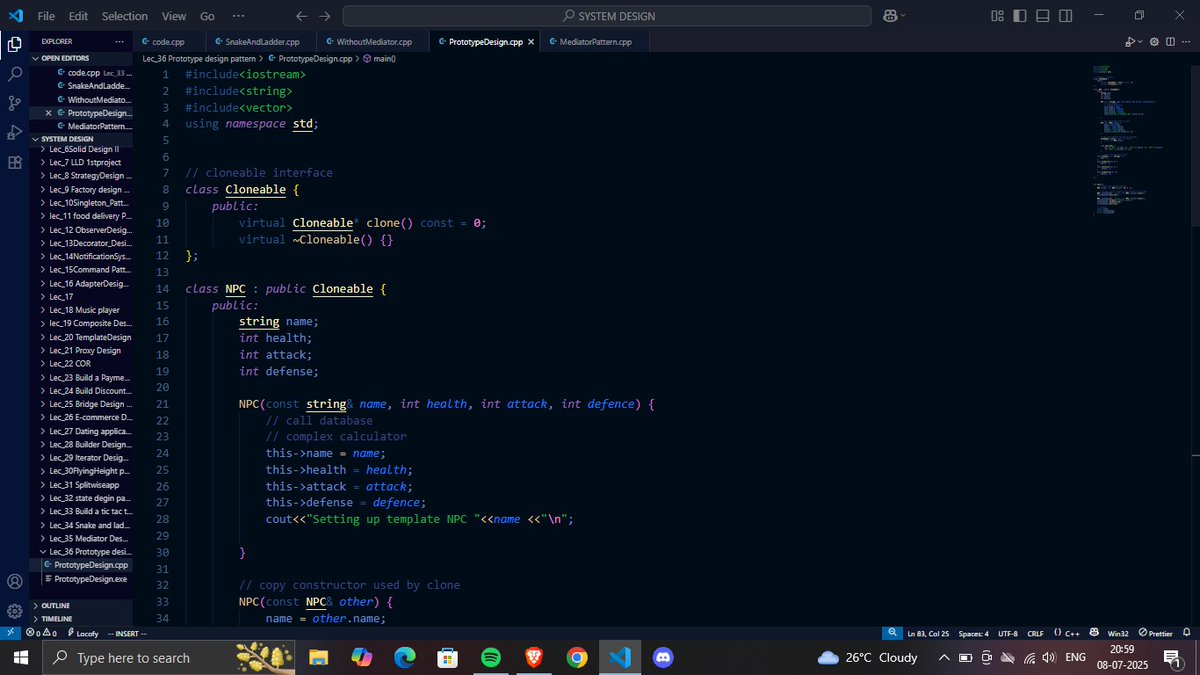Switch to the WithoutMediator.cpp tab
This screenshot has width=1200, height=675.
[374, 42]
